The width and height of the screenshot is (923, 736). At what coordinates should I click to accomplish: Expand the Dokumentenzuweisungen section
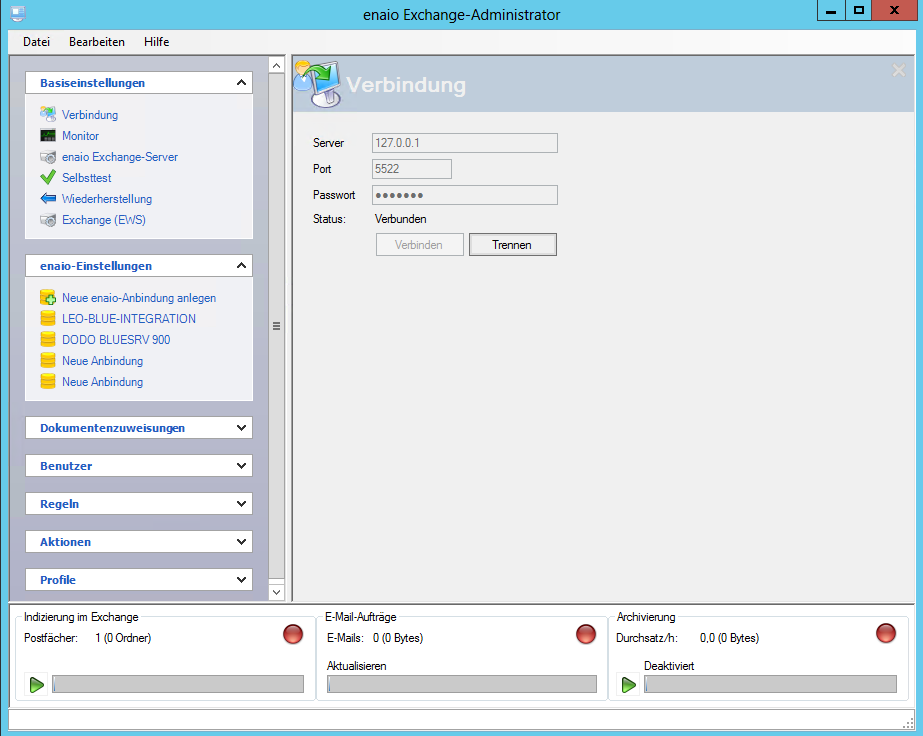pos(241,428)
